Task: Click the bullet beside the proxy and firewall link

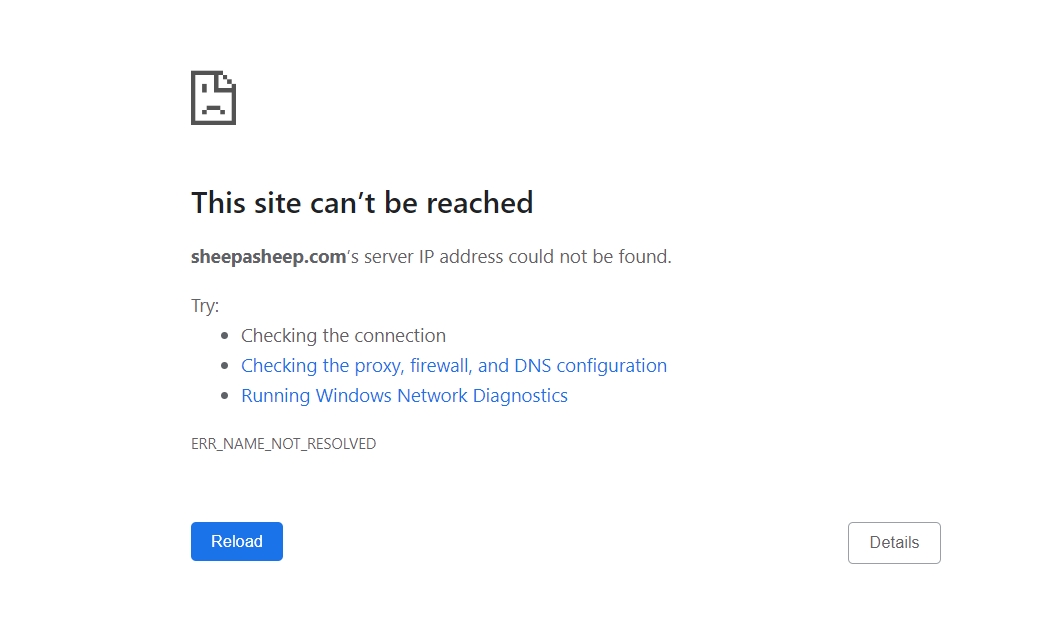Action: click(x=225, y=367)
